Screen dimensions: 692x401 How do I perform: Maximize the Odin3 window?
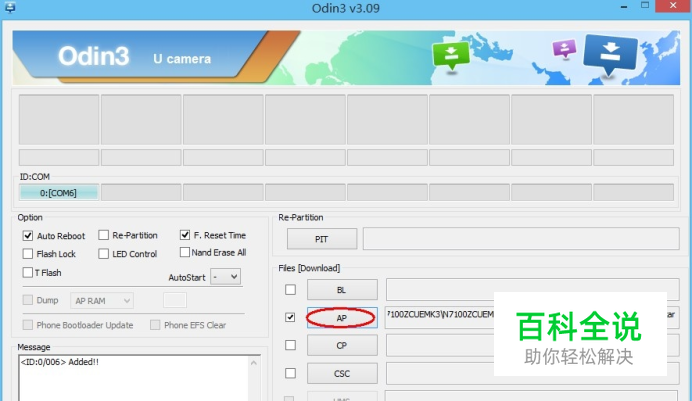645,6
